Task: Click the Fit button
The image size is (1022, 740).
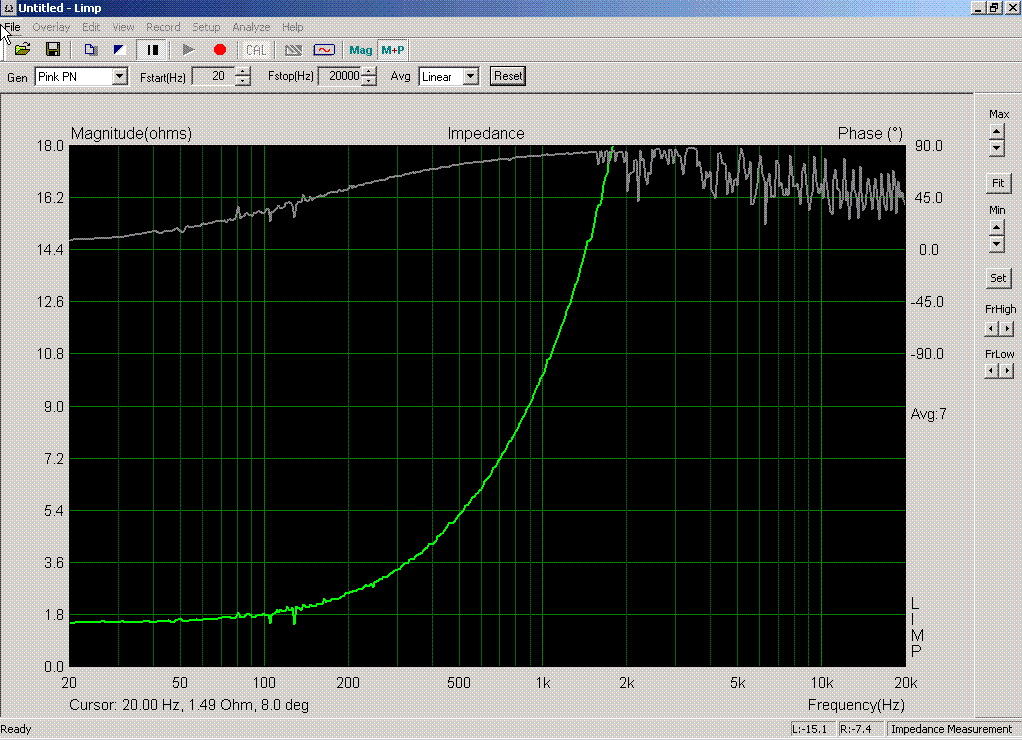Action: [997, 183]
